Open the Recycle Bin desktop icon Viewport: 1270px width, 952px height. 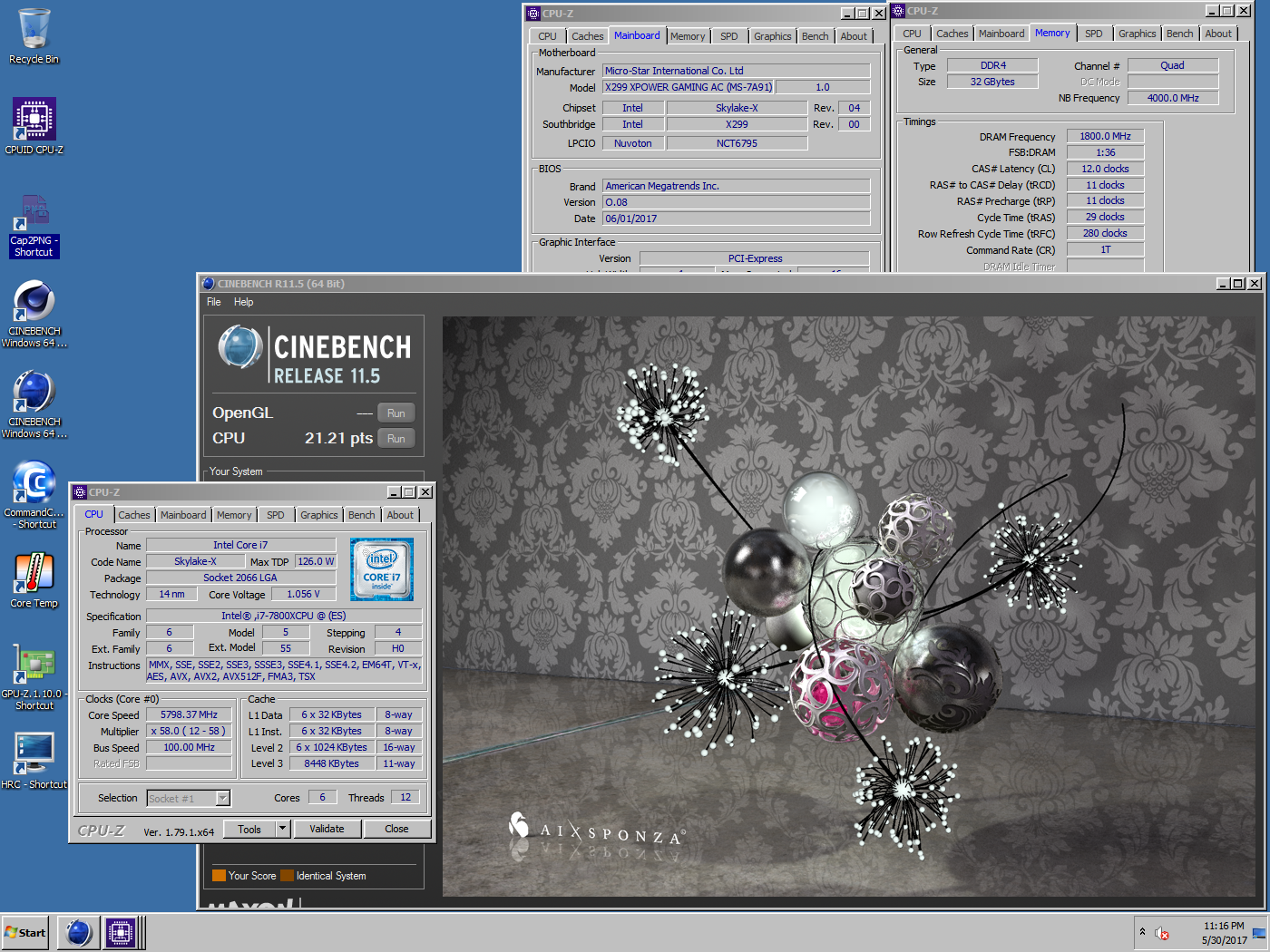pos(34,36)
